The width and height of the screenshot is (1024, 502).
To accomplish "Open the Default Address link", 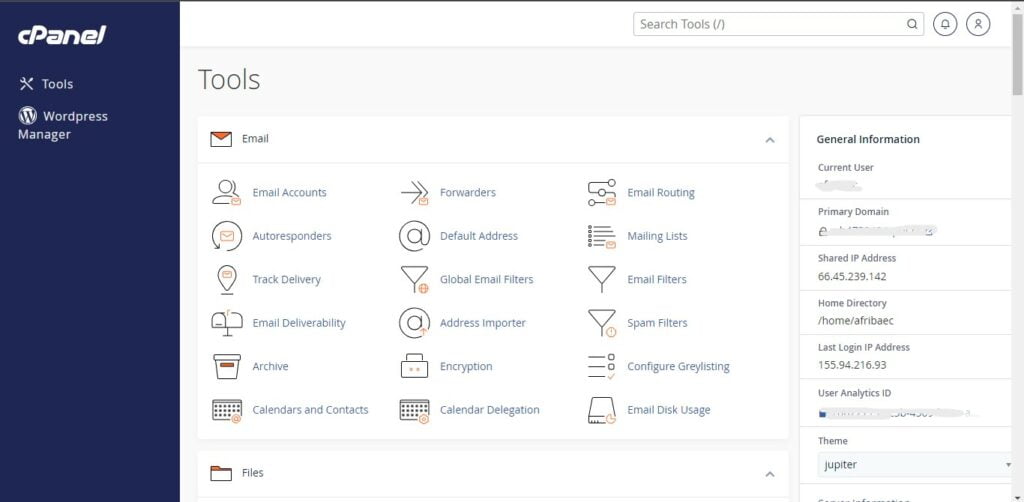I will (x=479, y=236).
